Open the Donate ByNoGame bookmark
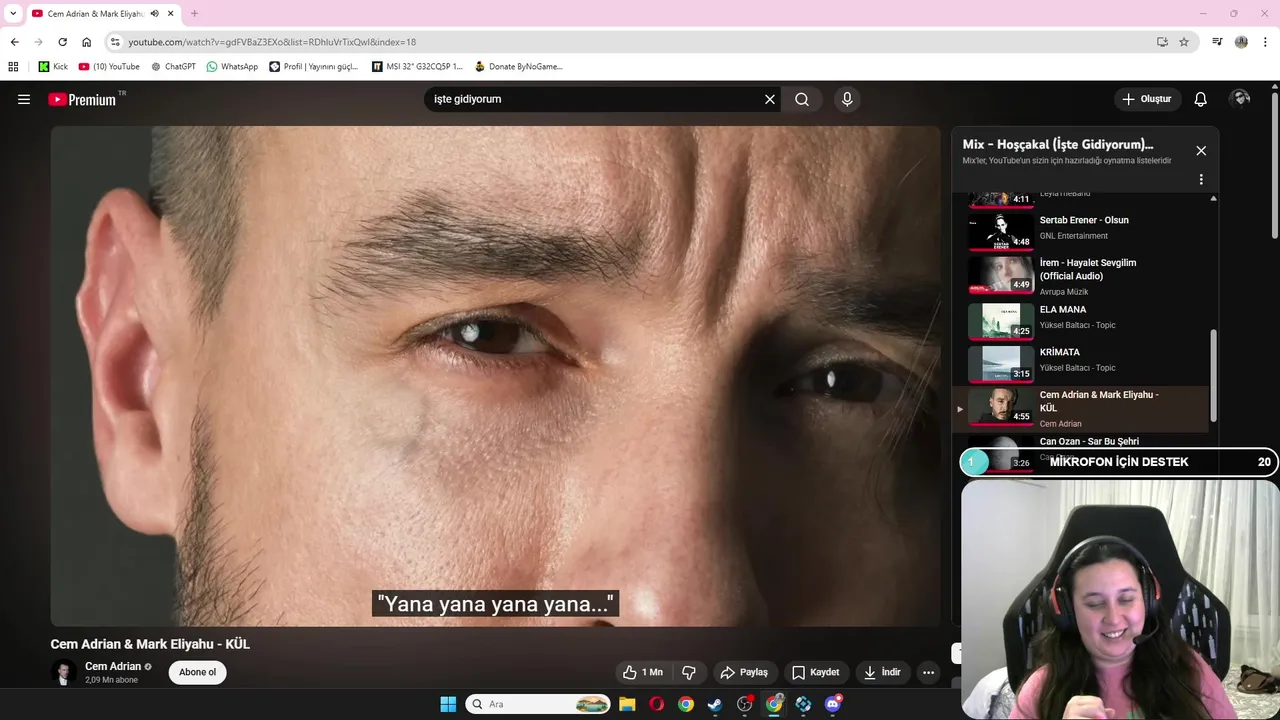This screenshot has width=1280, height=720. coord(518,67)
